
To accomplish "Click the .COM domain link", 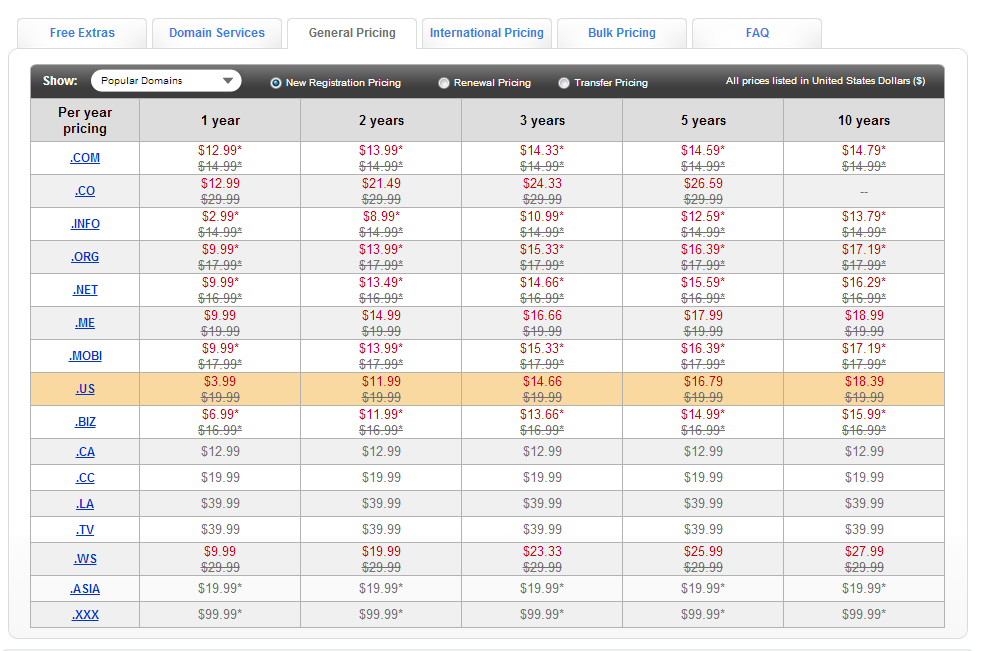I will 85,158.
